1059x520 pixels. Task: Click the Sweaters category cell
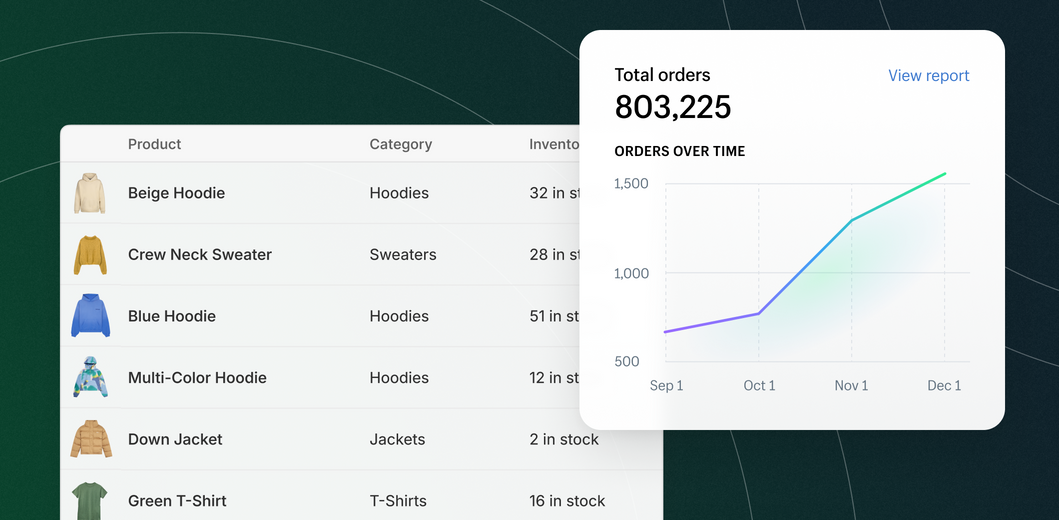pyautogui.click(x=403, y=255)
